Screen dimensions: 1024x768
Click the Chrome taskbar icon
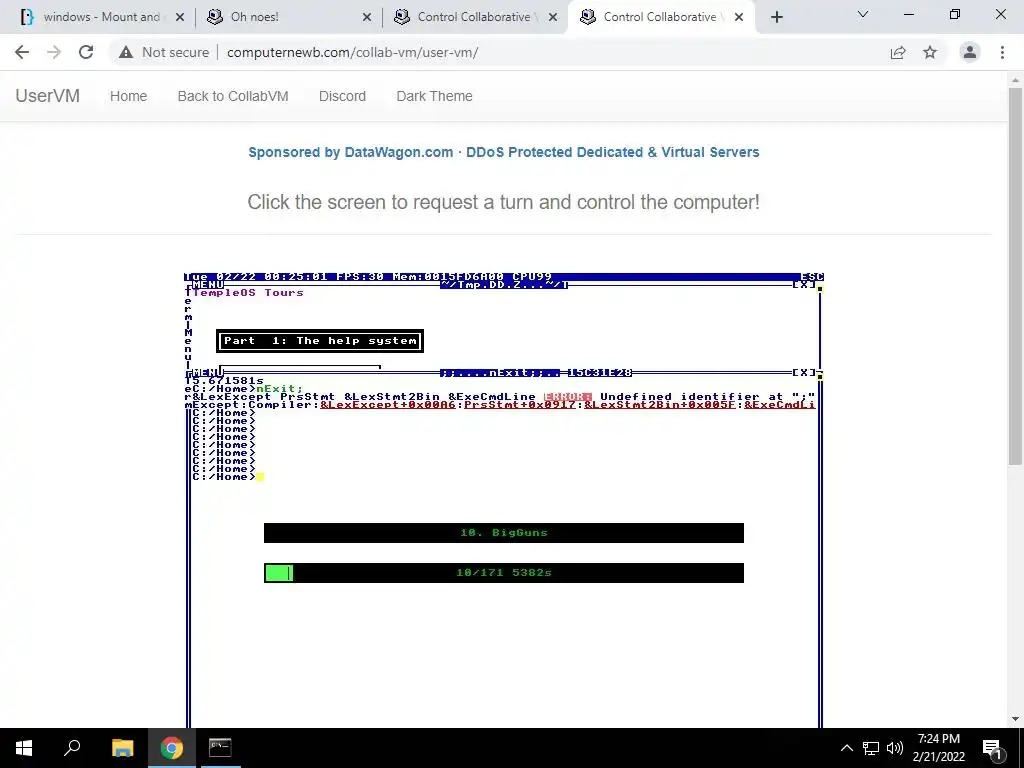(x=172, y=748)
